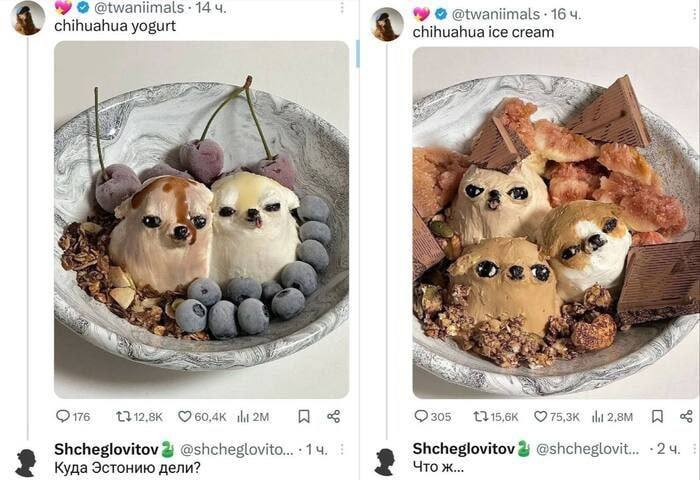The image size is (700, 480).
Task: Bookmark the chihuahua yogurt tweet
Action: point(304,417)
